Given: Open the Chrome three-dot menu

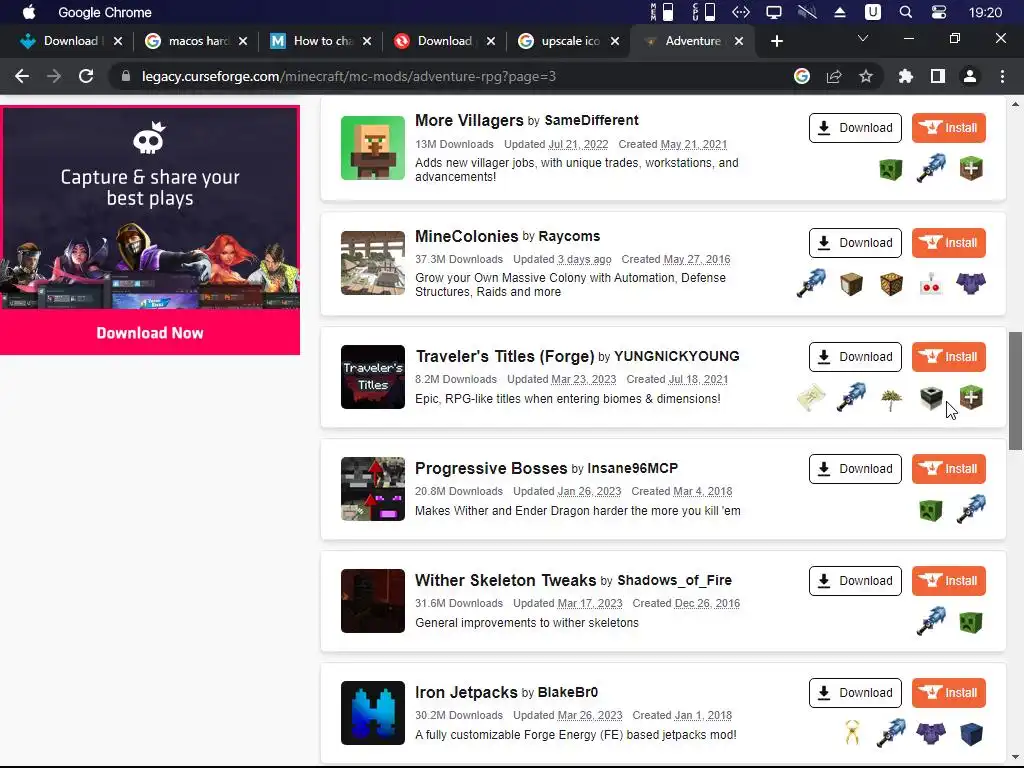Looking at the screenshot, I should [x=1002, y=76].
